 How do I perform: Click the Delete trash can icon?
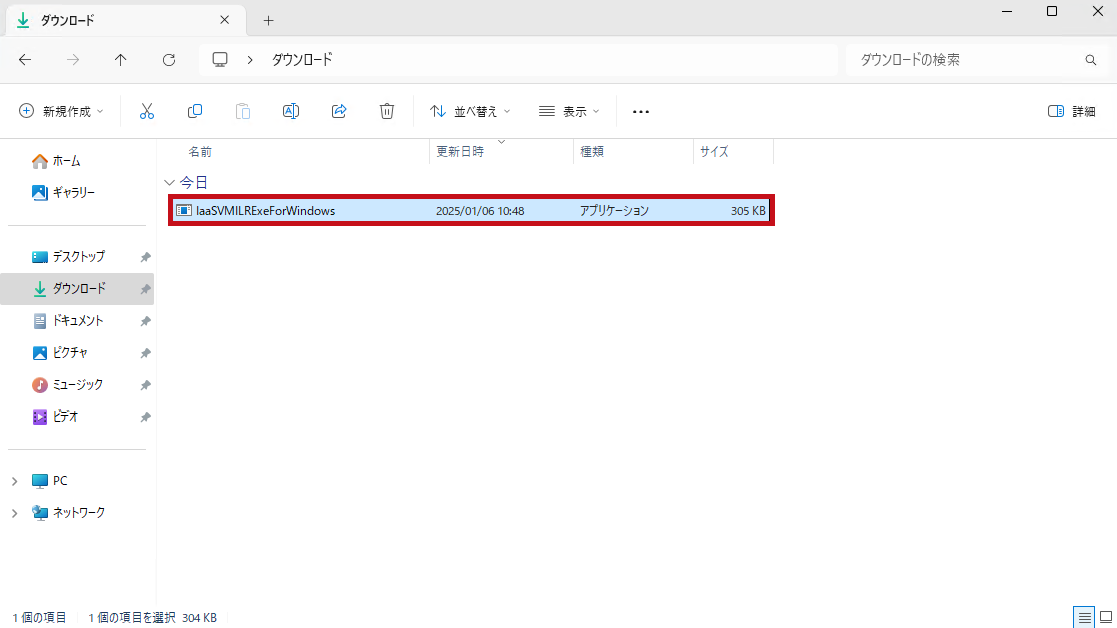387,111
